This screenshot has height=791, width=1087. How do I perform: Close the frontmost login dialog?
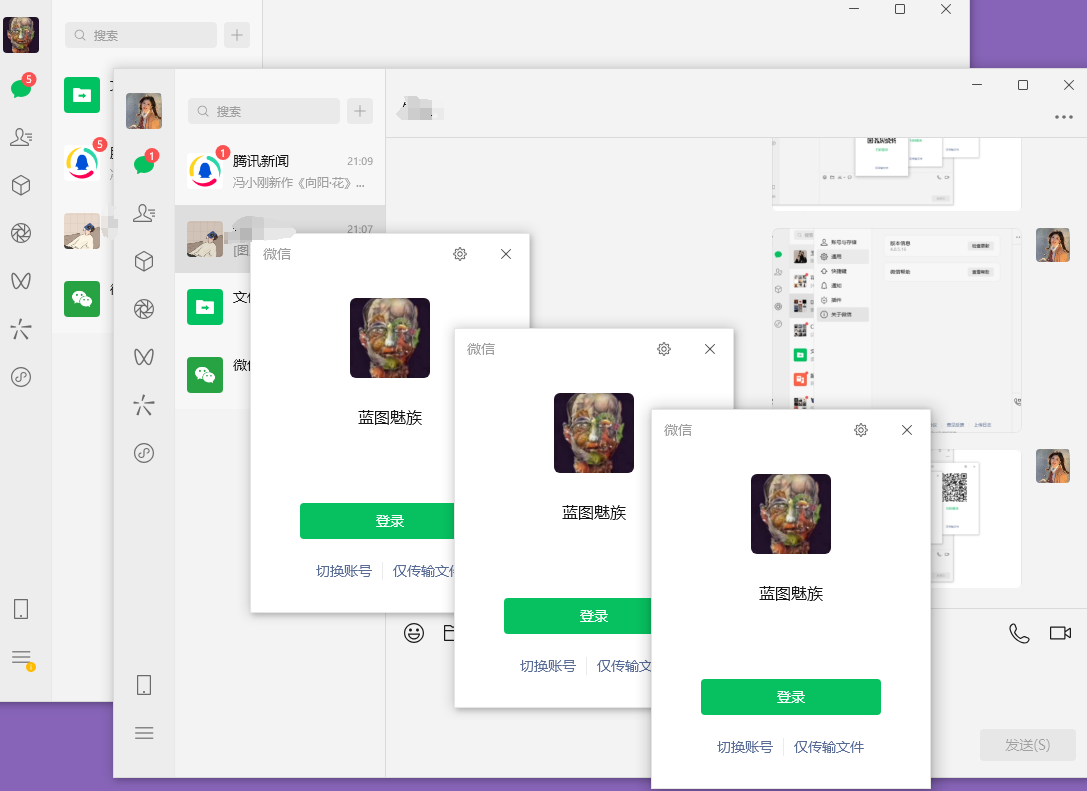pyautogui.click(x=907, y=430)
